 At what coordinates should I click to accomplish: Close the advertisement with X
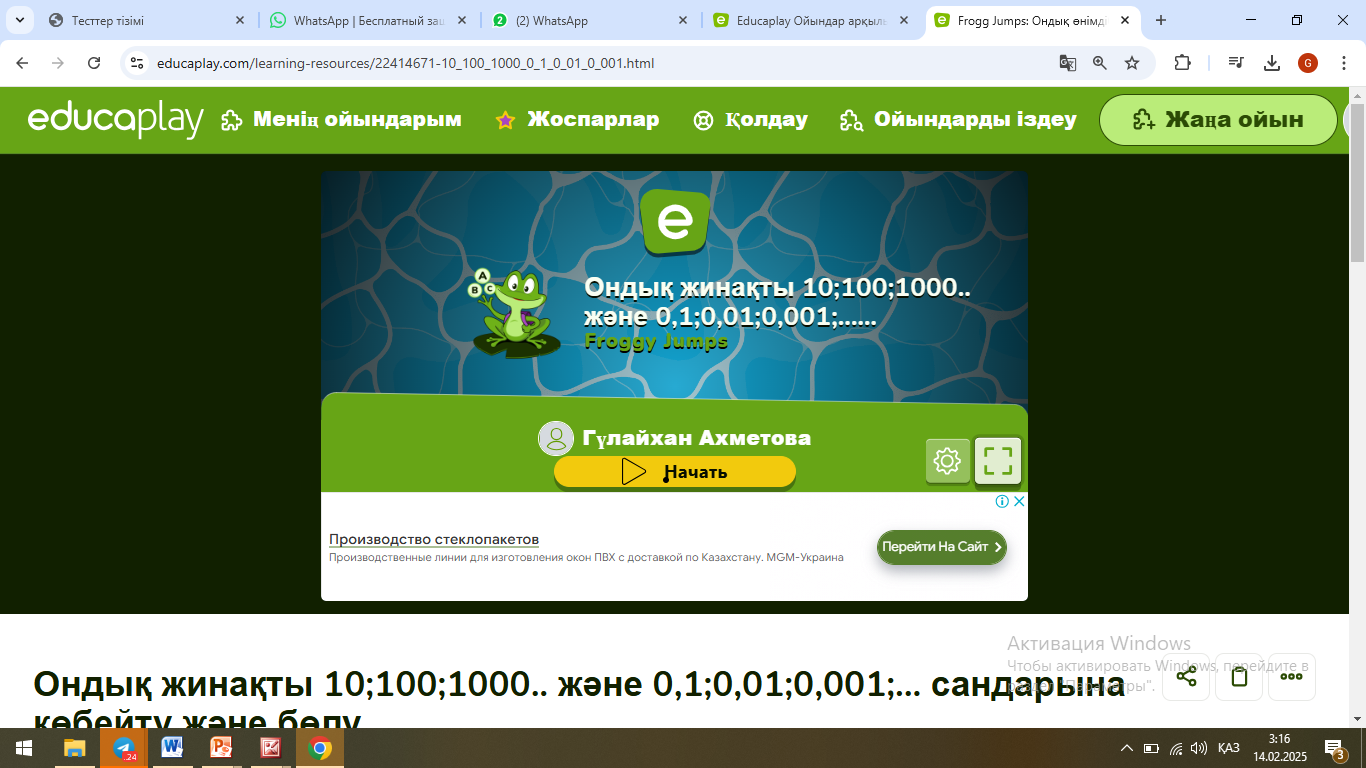(x=1019, y=501)
